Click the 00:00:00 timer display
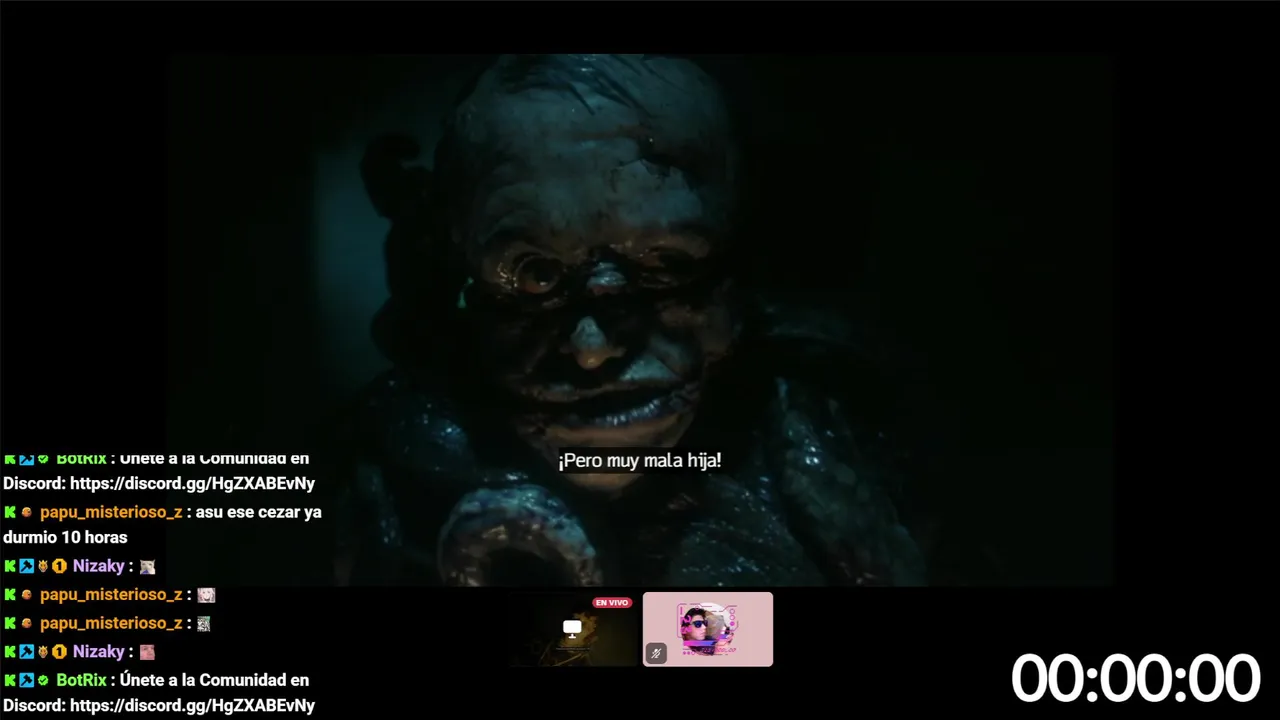Viewport: 1280px width, 720px height. [x=1135, y=678]
